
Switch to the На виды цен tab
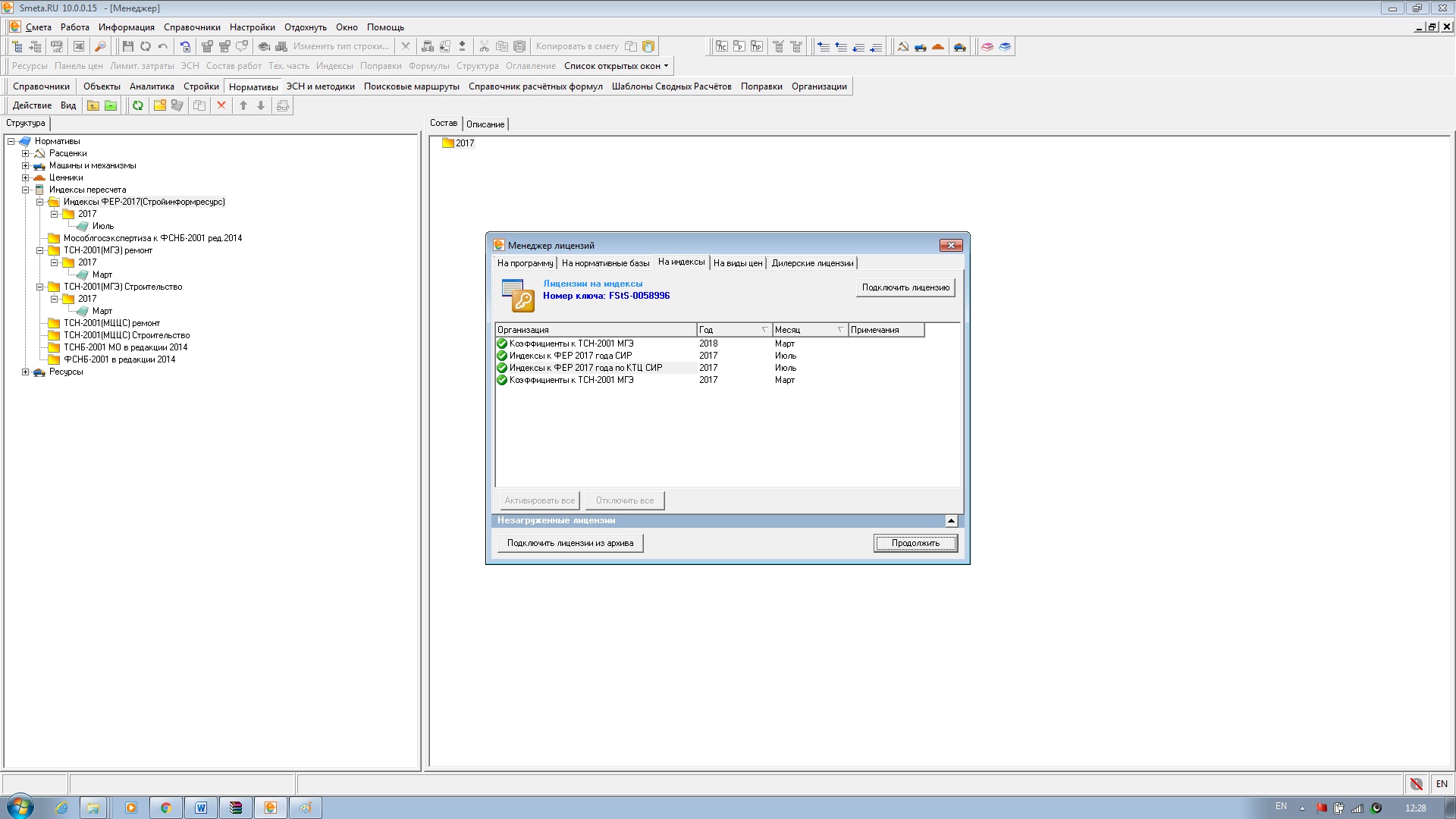pyautogui.click(x=738, y=263)
